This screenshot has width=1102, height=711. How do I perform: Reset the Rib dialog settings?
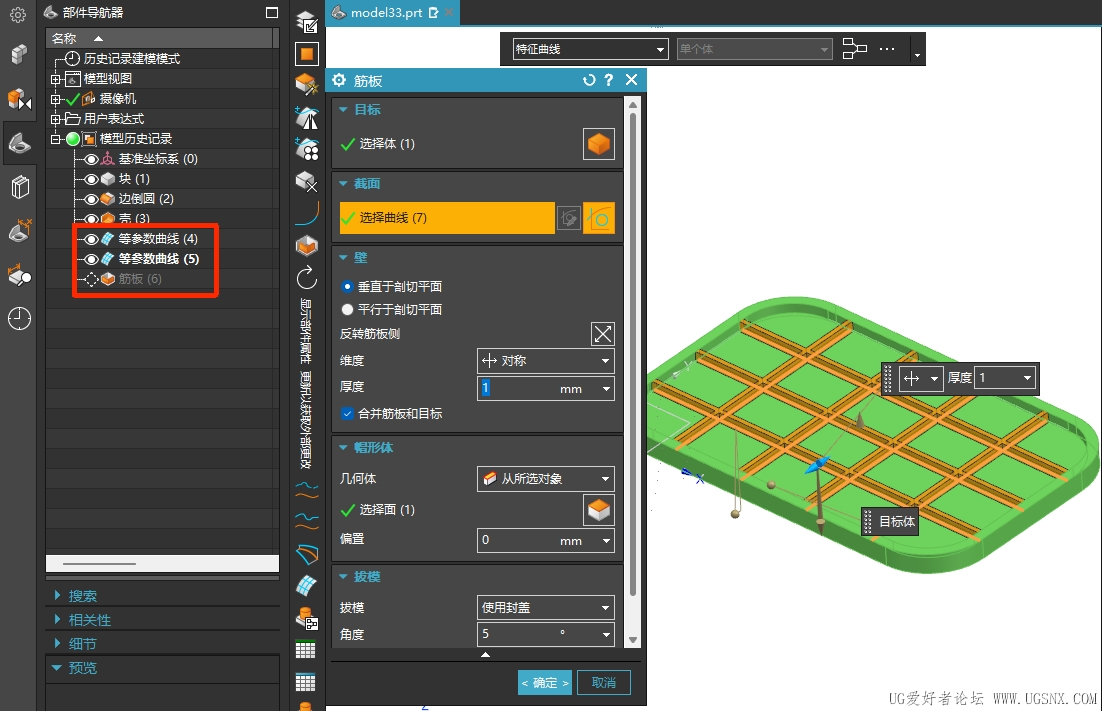pyautogui.click(x=589, y=81)
